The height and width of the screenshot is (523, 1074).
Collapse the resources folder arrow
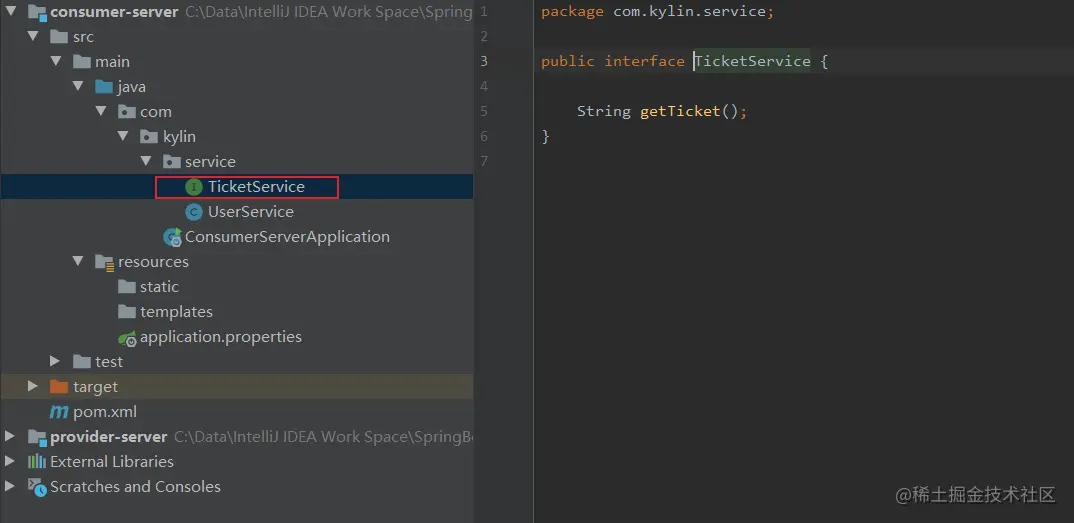[x=78, y=262]
